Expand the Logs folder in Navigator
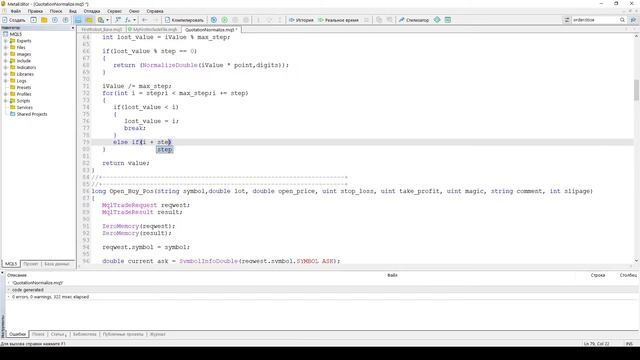This screenshot has width=640, height=360. point(6,81)
